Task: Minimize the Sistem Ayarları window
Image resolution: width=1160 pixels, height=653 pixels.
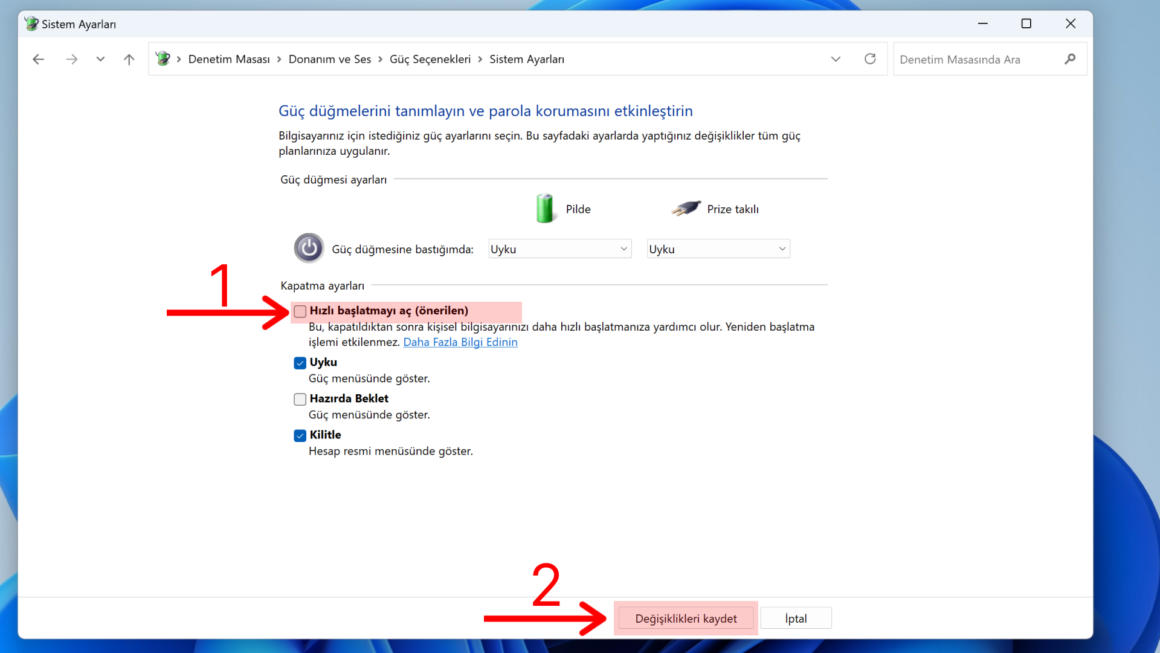Action: (982, 24)
